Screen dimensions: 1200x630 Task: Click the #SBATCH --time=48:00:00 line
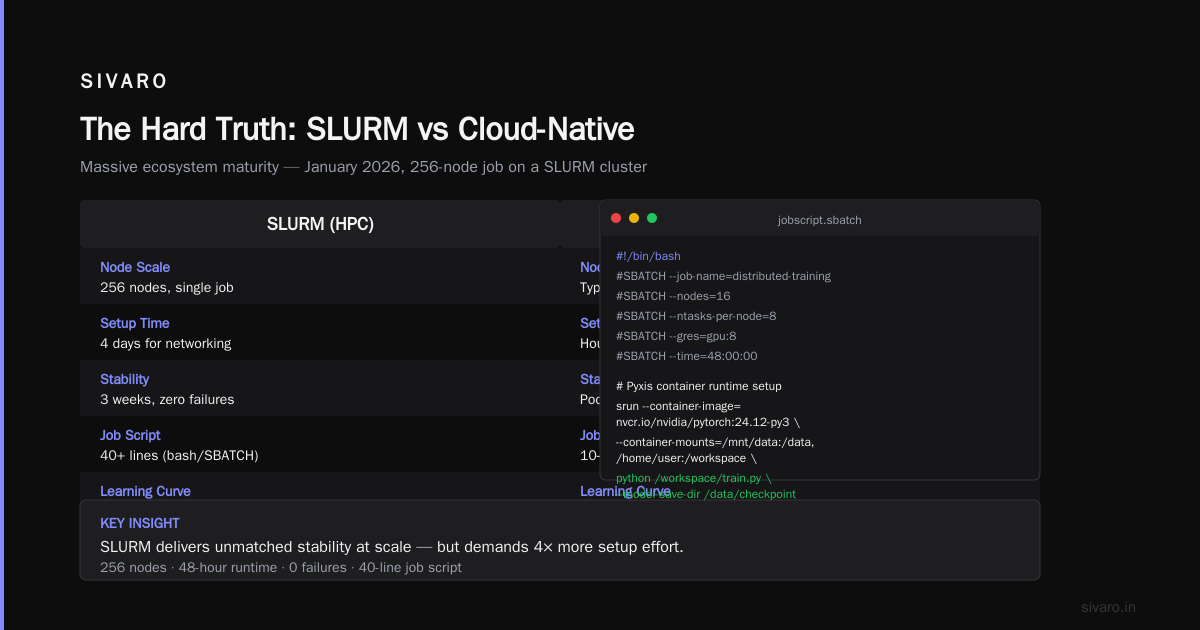point(687,356)
